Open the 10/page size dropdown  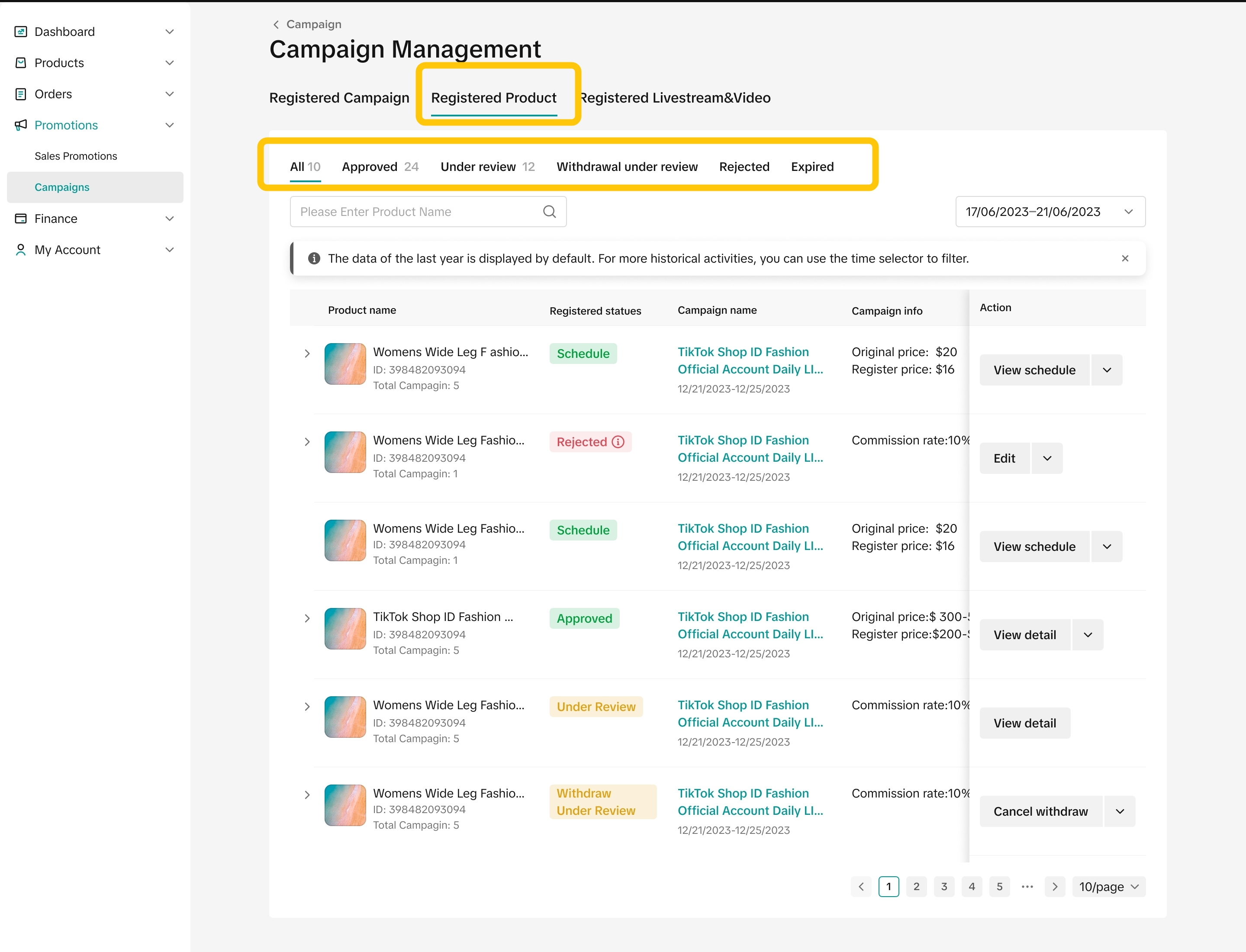click(x=1108, y=887)
